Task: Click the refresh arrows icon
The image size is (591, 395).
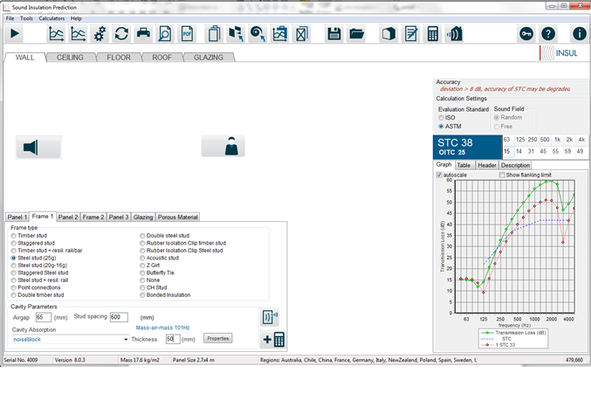Action: (x=121, y=34)
